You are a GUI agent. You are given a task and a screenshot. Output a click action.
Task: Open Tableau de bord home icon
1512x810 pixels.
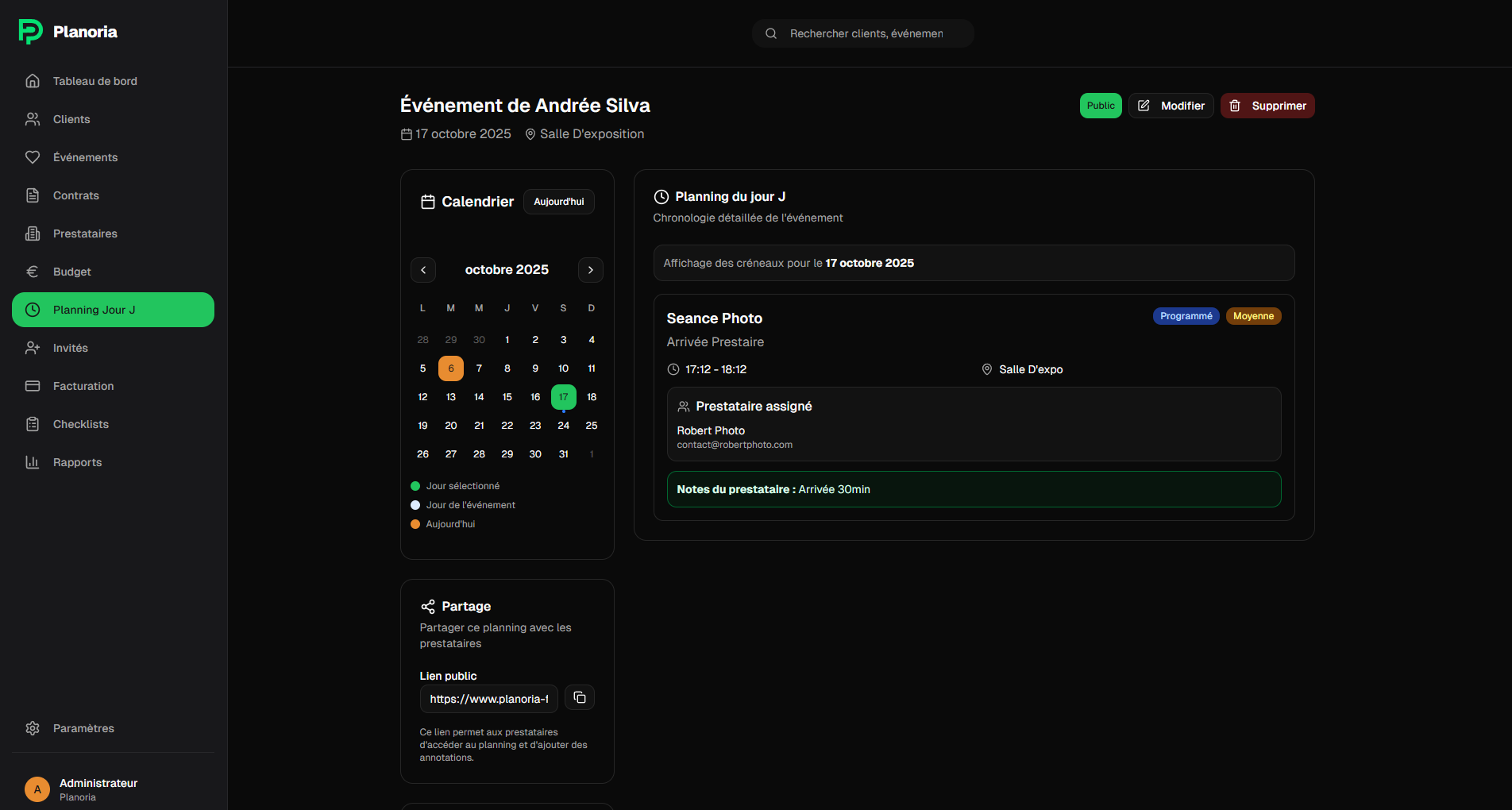(x=33, y=81)
